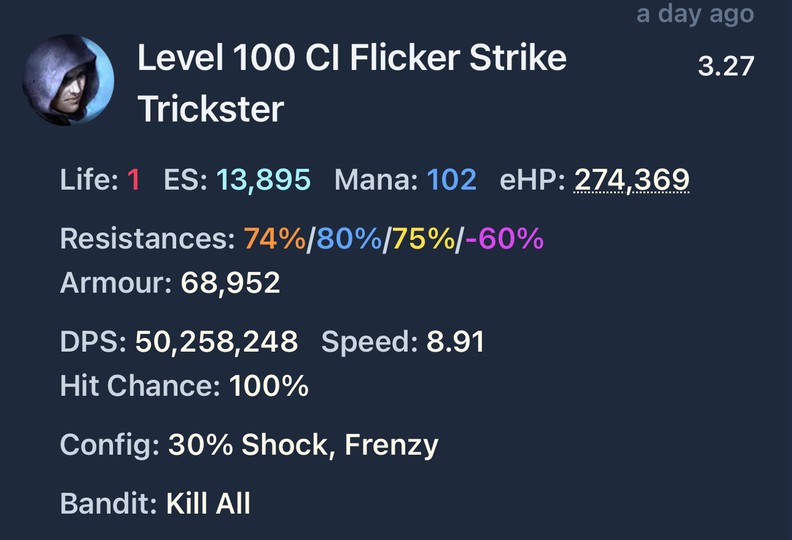Screen dimensions: 792x540
Task: Click the underlined eHP value 274,369
Action: [x=631, y=181]
